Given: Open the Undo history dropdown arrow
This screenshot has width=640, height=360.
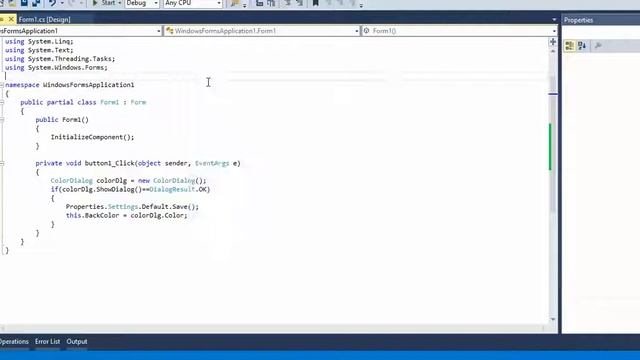Looking at the screenshot, I should click(62, 3).
